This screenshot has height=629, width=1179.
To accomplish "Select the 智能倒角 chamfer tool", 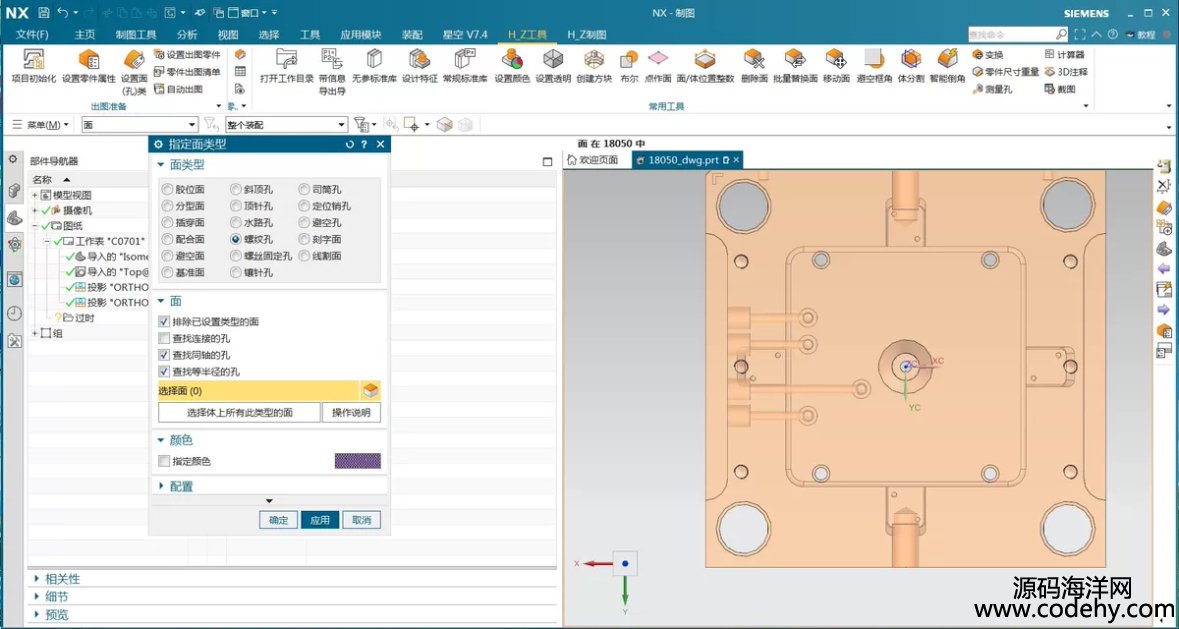I will 947,65.
